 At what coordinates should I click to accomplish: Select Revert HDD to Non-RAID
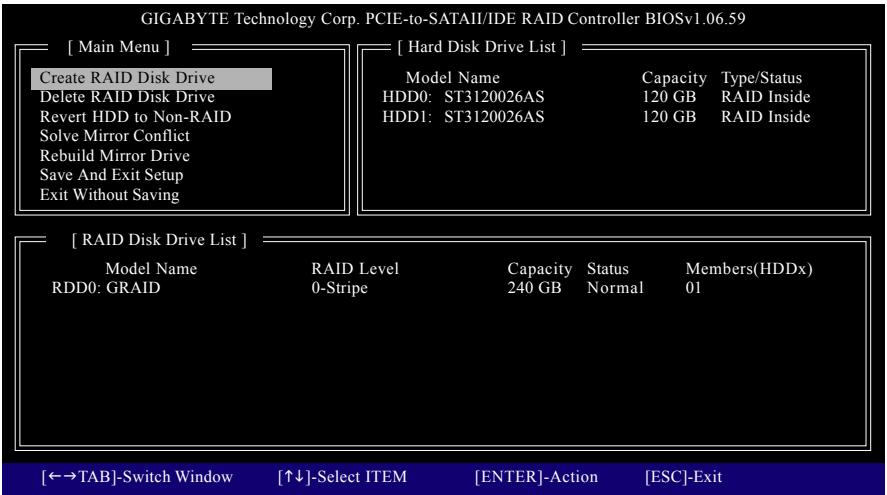(x=135, y=117)
